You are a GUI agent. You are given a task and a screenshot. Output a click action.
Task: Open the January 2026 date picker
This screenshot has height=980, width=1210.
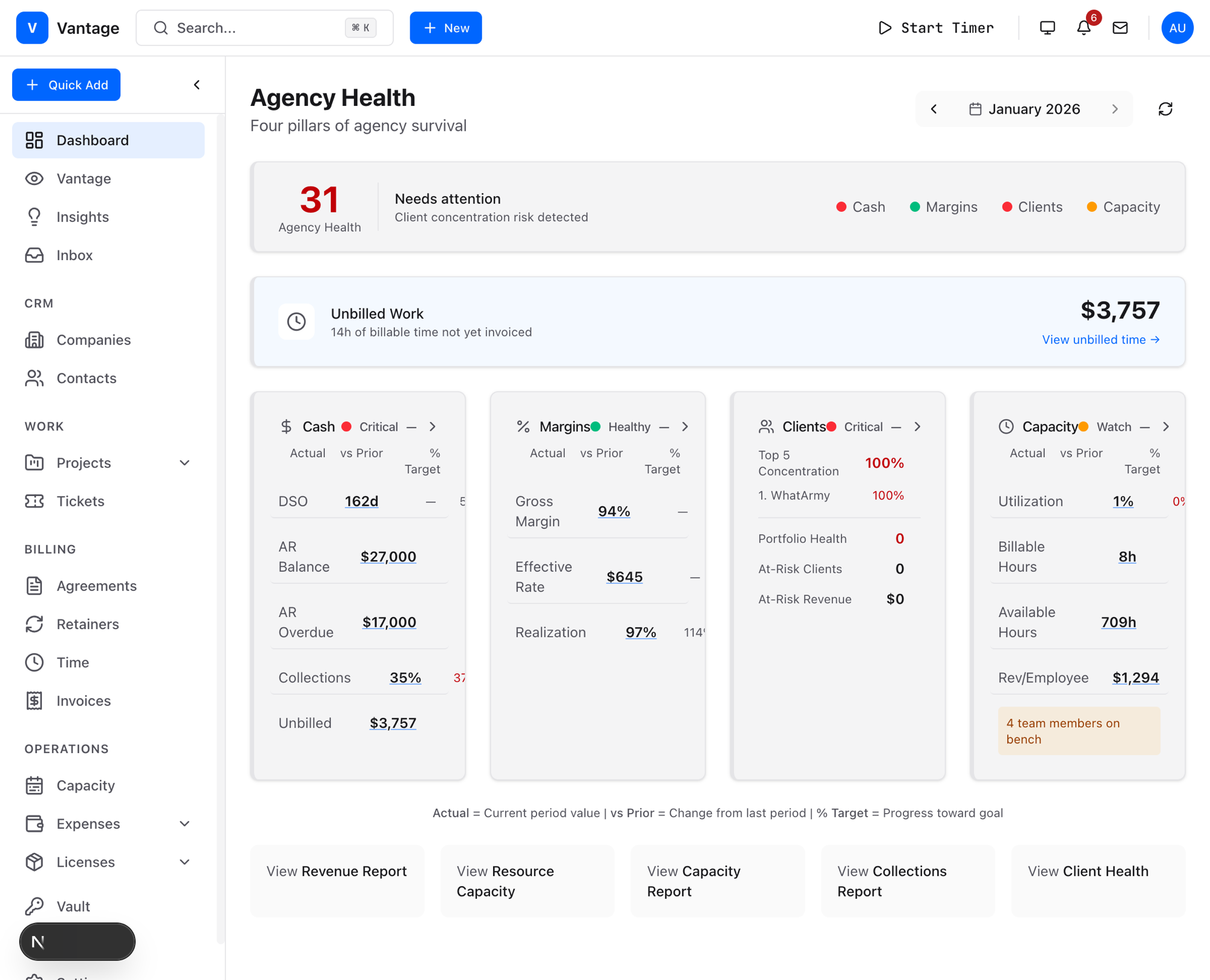(1024, 109)
